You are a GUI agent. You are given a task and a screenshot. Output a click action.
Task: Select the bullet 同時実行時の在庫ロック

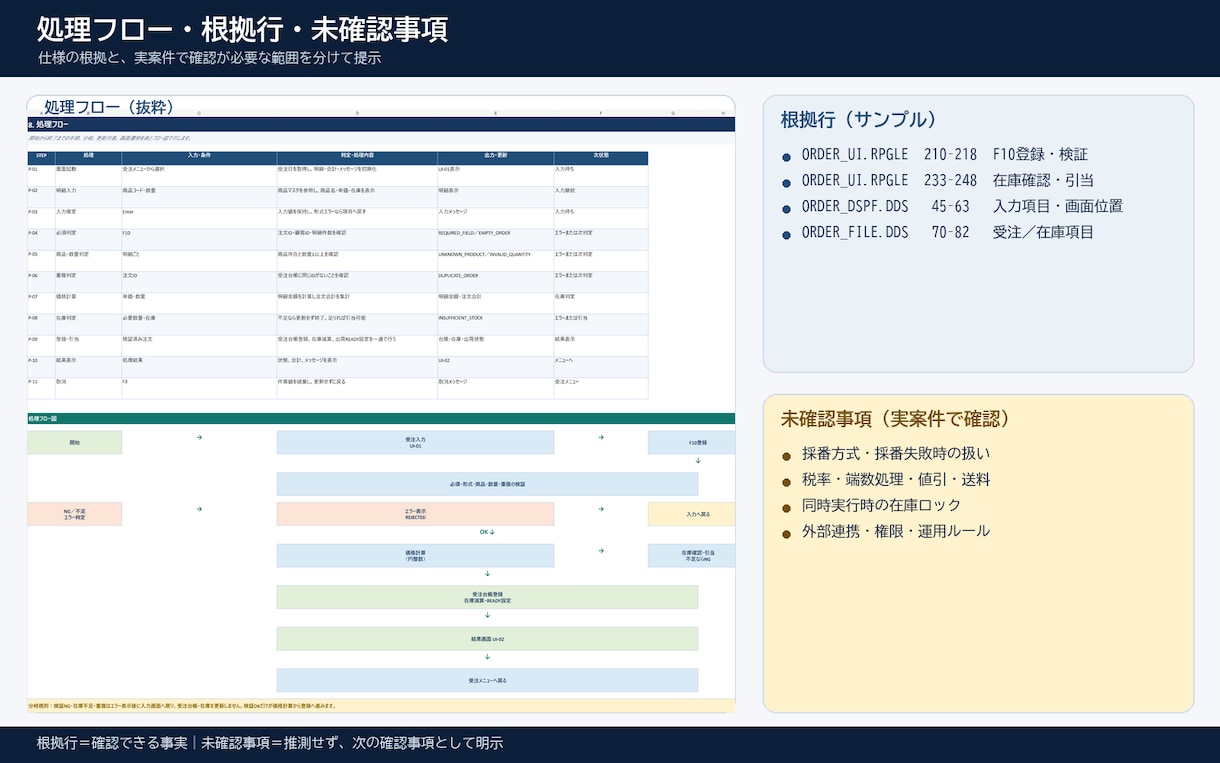881,506
